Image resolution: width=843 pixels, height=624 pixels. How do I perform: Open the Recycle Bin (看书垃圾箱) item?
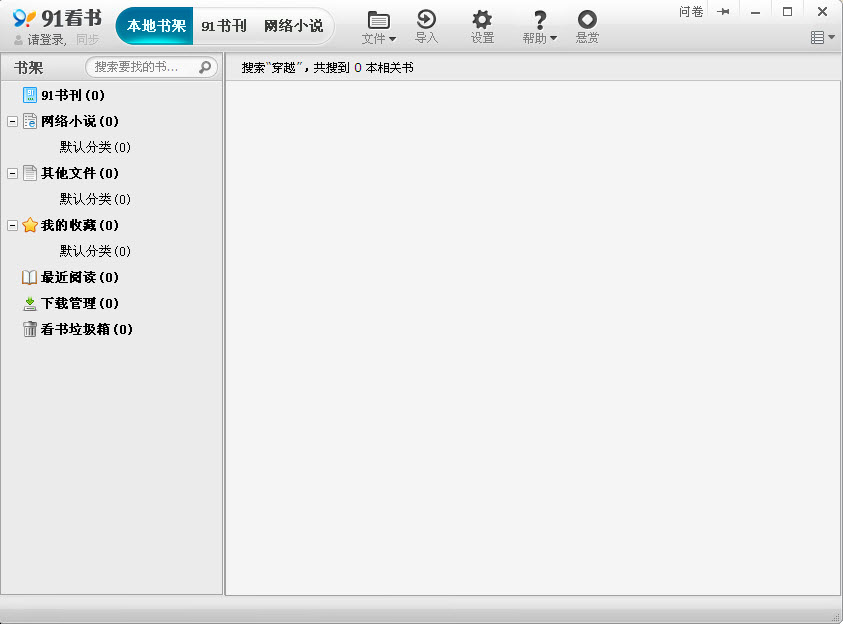(86, 329)
